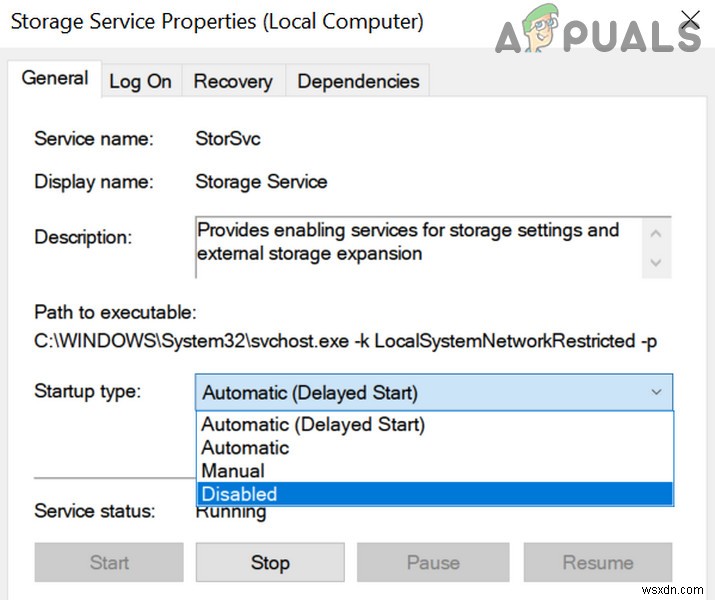This screenshot has width=715, height=600.
Task: Pick Manual from the startup type list
Action: pos(233,471)
